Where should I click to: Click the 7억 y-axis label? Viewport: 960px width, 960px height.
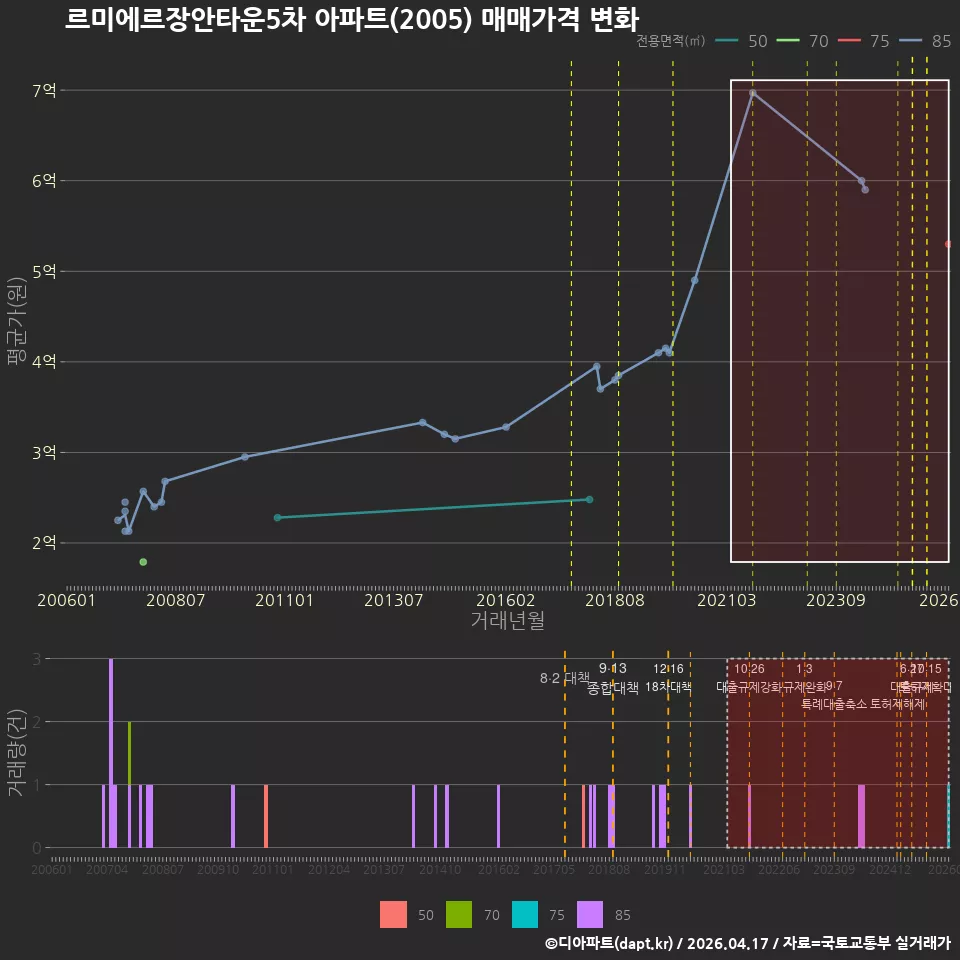click(44, 91)
